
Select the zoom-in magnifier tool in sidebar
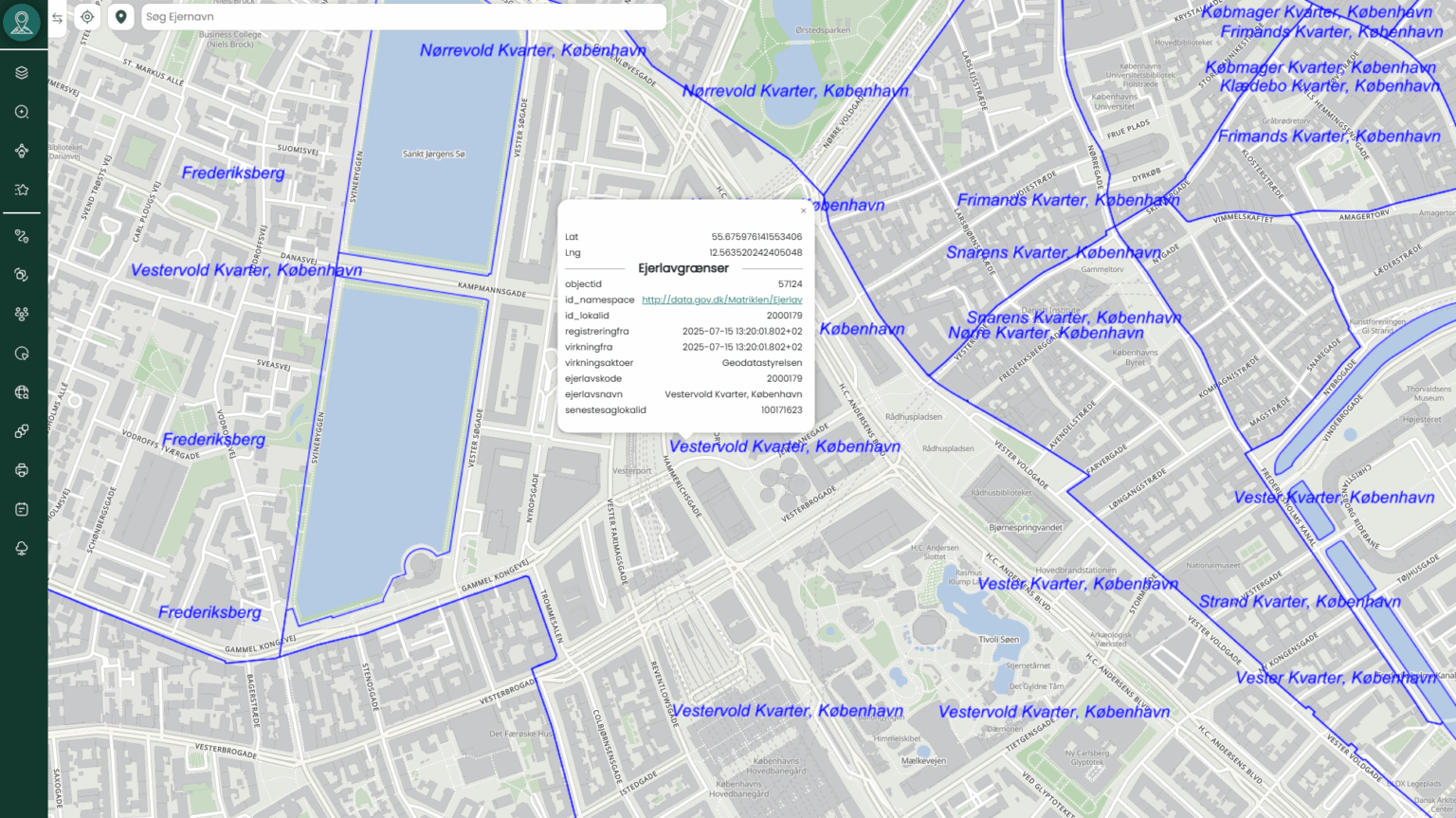(x=21, y=111)
